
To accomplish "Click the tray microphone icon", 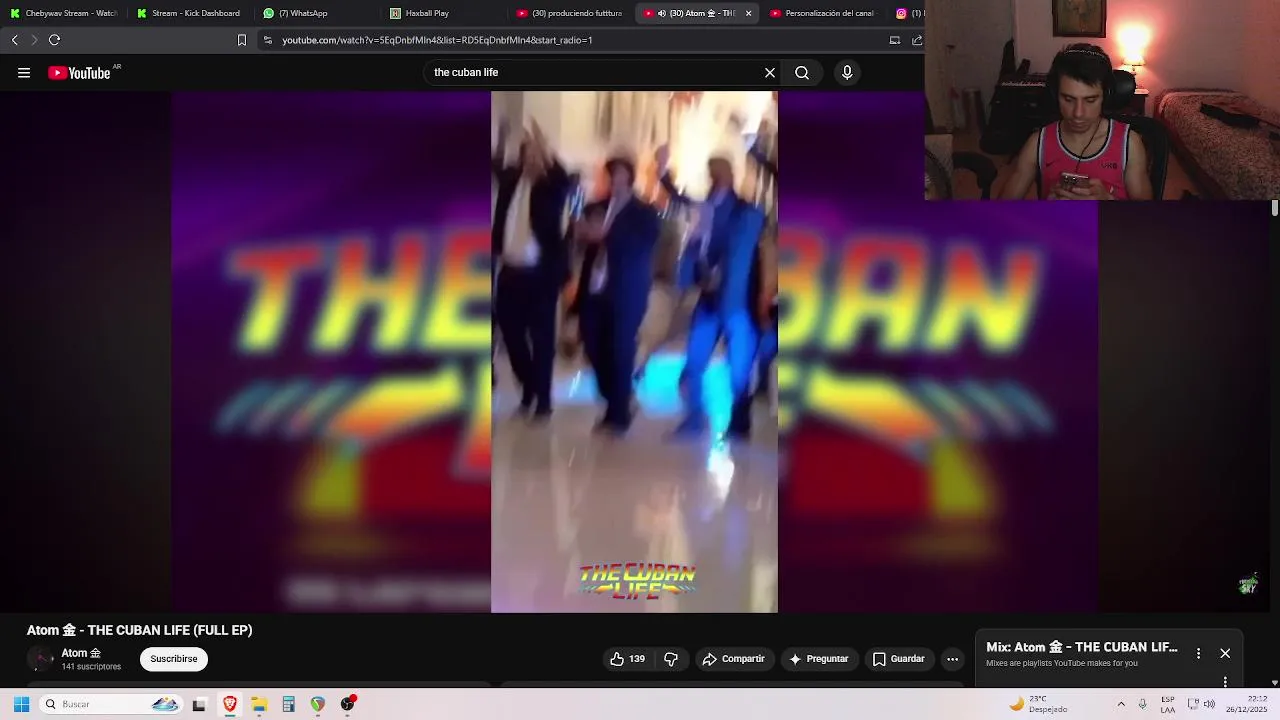I will (x=1143, y=704).
